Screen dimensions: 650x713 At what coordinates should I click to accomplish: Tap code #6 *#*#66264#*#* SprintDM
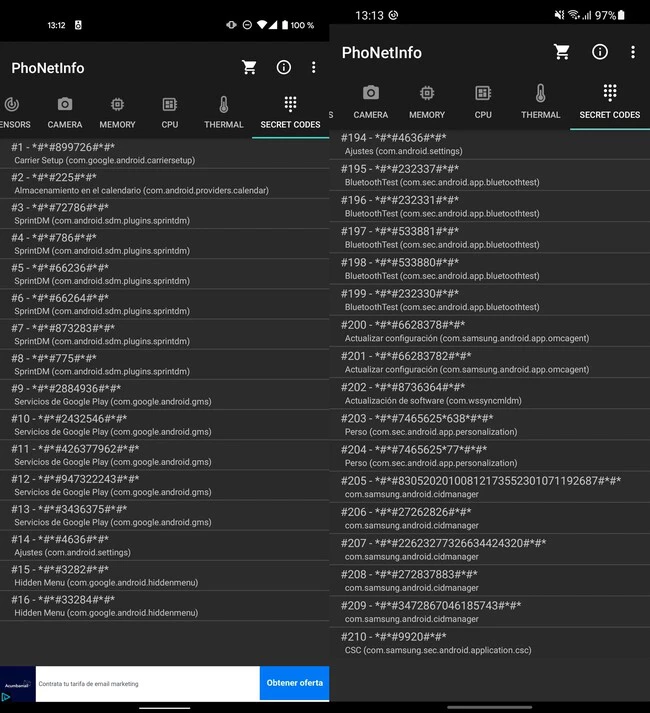tap(165, 304)
